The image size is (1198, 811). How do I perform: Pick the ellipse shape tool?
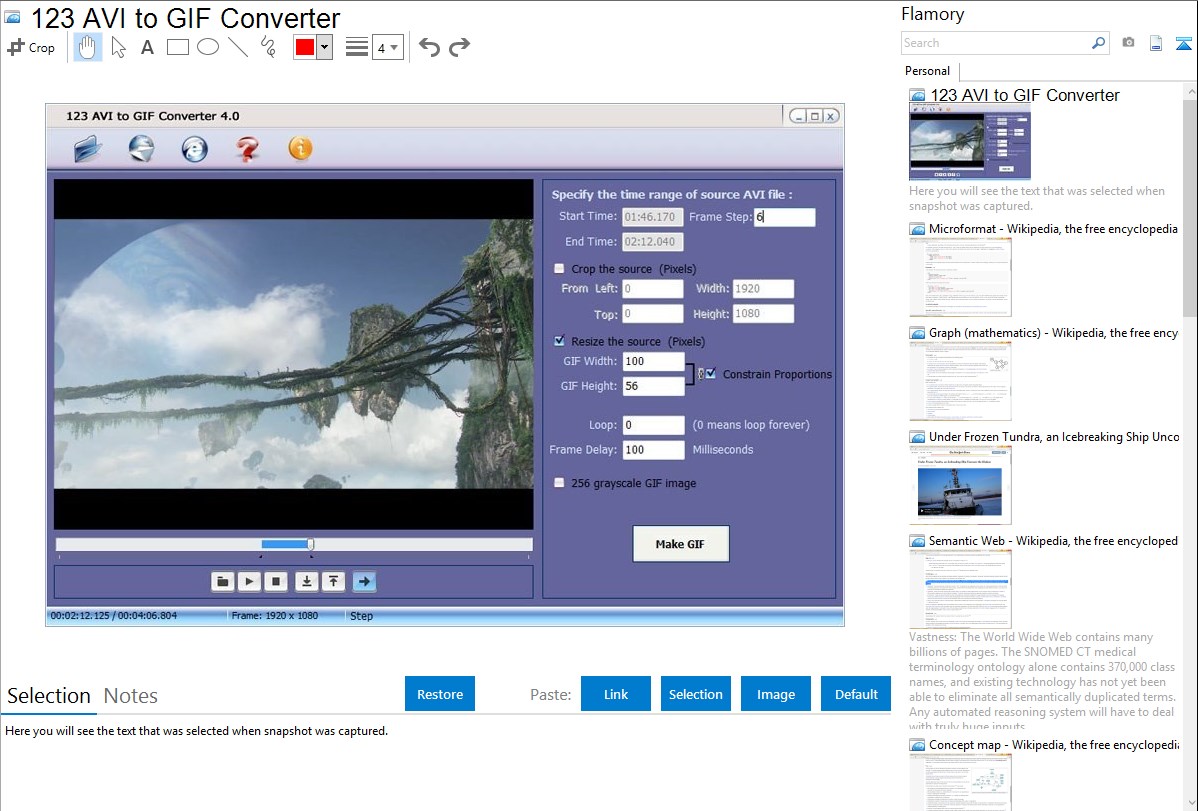click(208, 47)
